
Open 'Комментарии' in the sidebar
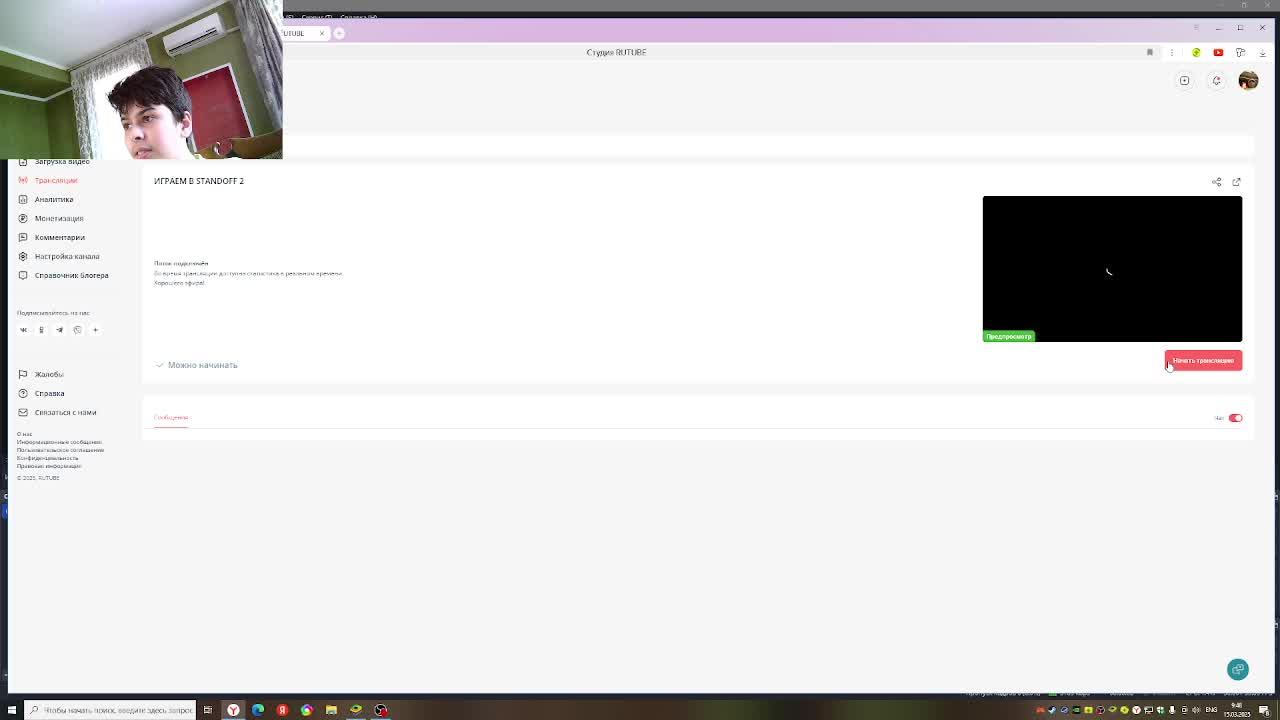coord(60,237)
